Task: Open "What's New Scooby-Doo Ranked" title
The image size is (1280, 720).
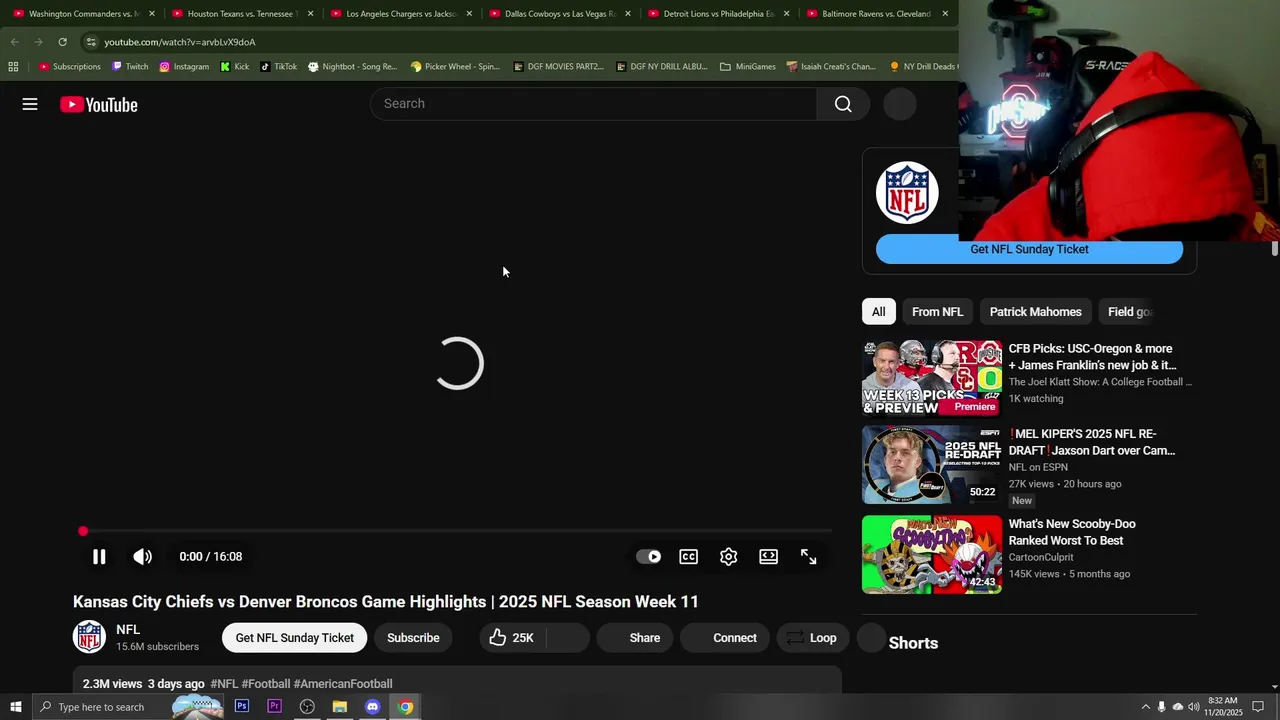Action: point(1072,532)
